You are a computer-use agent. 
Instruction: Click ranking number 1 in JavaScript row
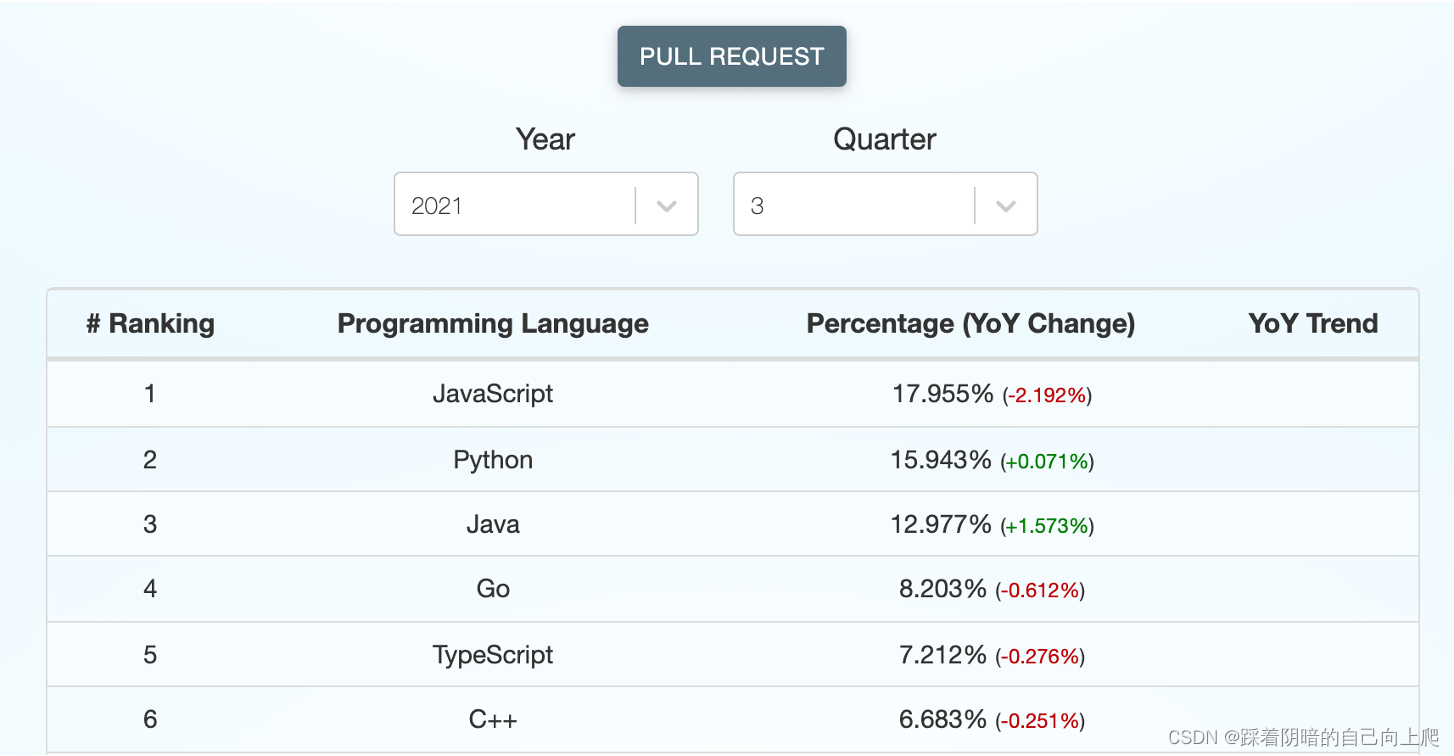pyautogui.click(x=150, y=394)
